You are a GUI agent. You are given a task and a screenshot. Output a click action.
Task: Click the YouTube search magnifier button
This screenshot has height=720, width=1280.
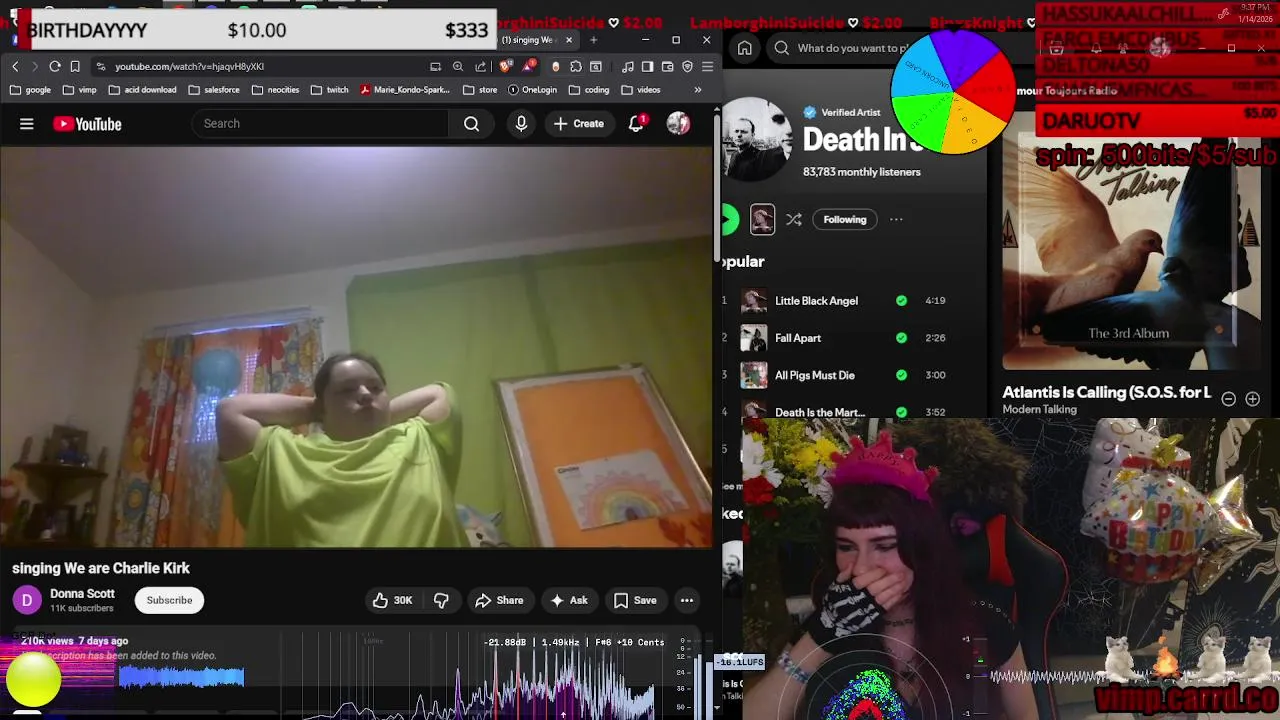[x=471, y=124]
